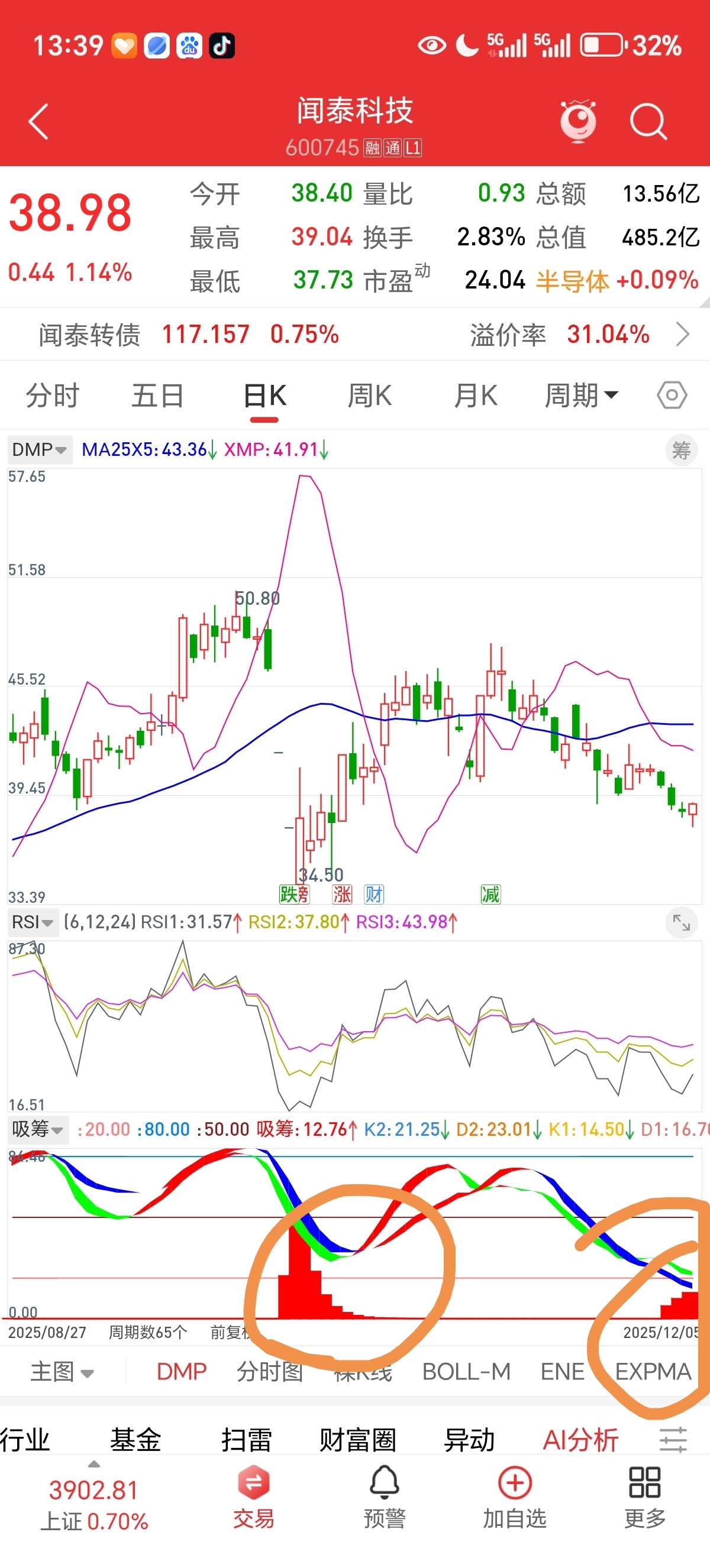Tap the 减 event marker on chart
710x1568 pixels.
(490, 894)
